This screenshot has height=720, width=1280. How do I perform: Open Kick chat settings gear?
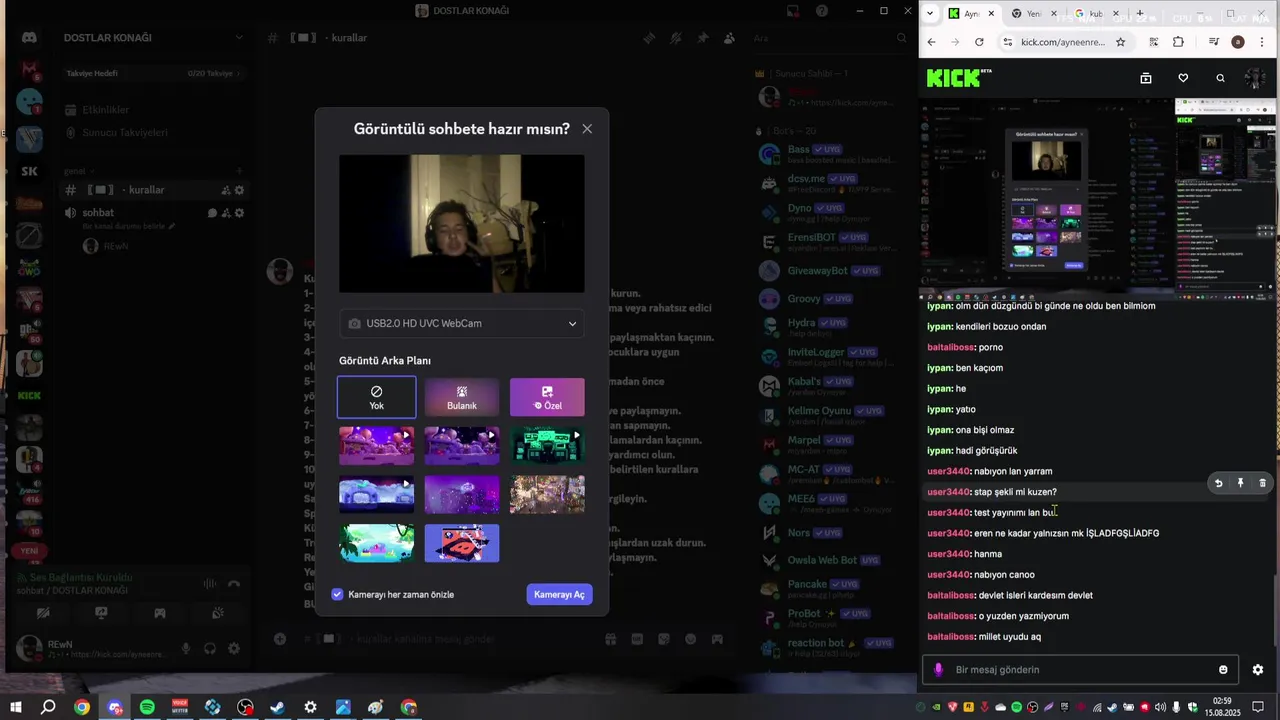coord(1258,670)
